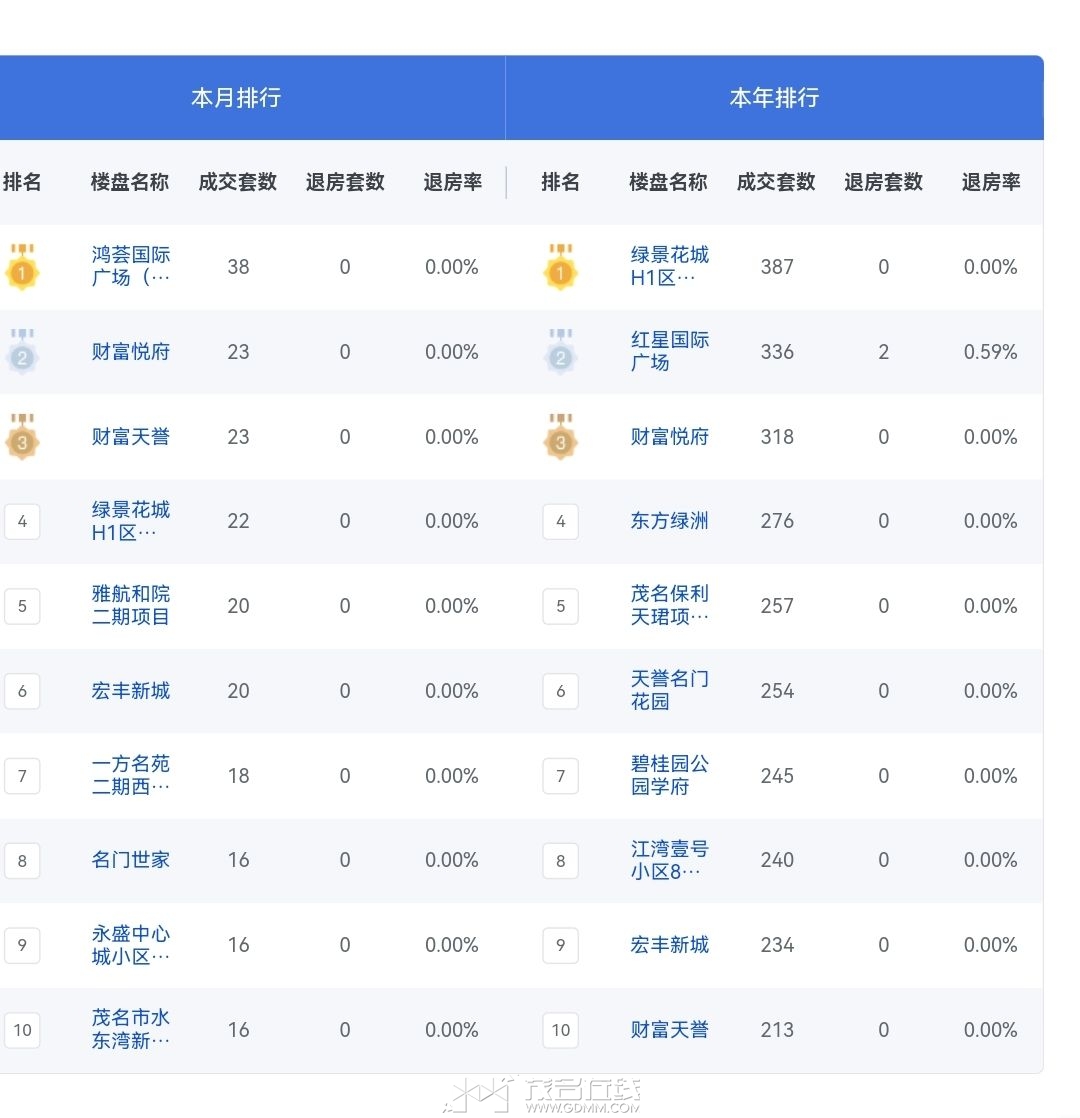Click 名门世家 property name

pos(131,860)
